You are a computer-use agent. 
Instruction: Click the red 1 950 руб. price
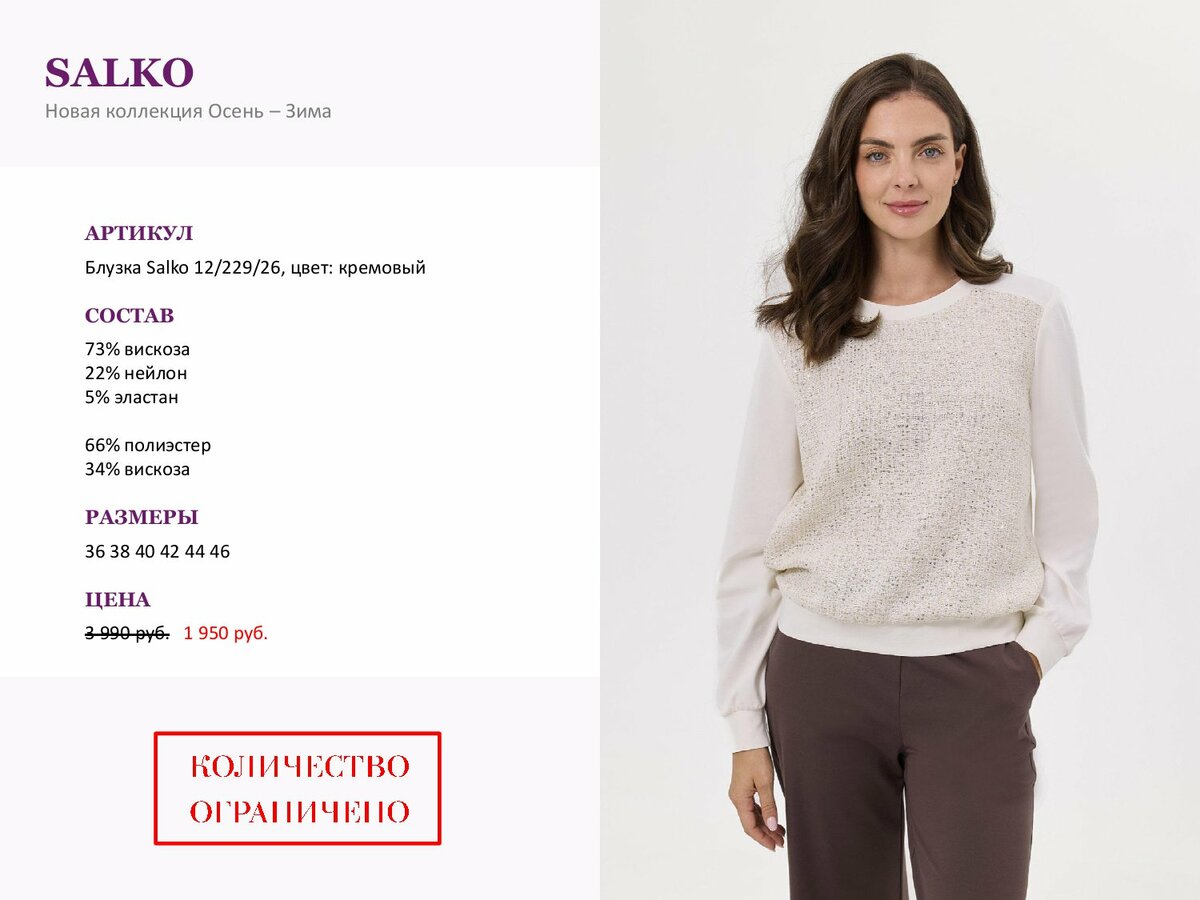point(226,633)
